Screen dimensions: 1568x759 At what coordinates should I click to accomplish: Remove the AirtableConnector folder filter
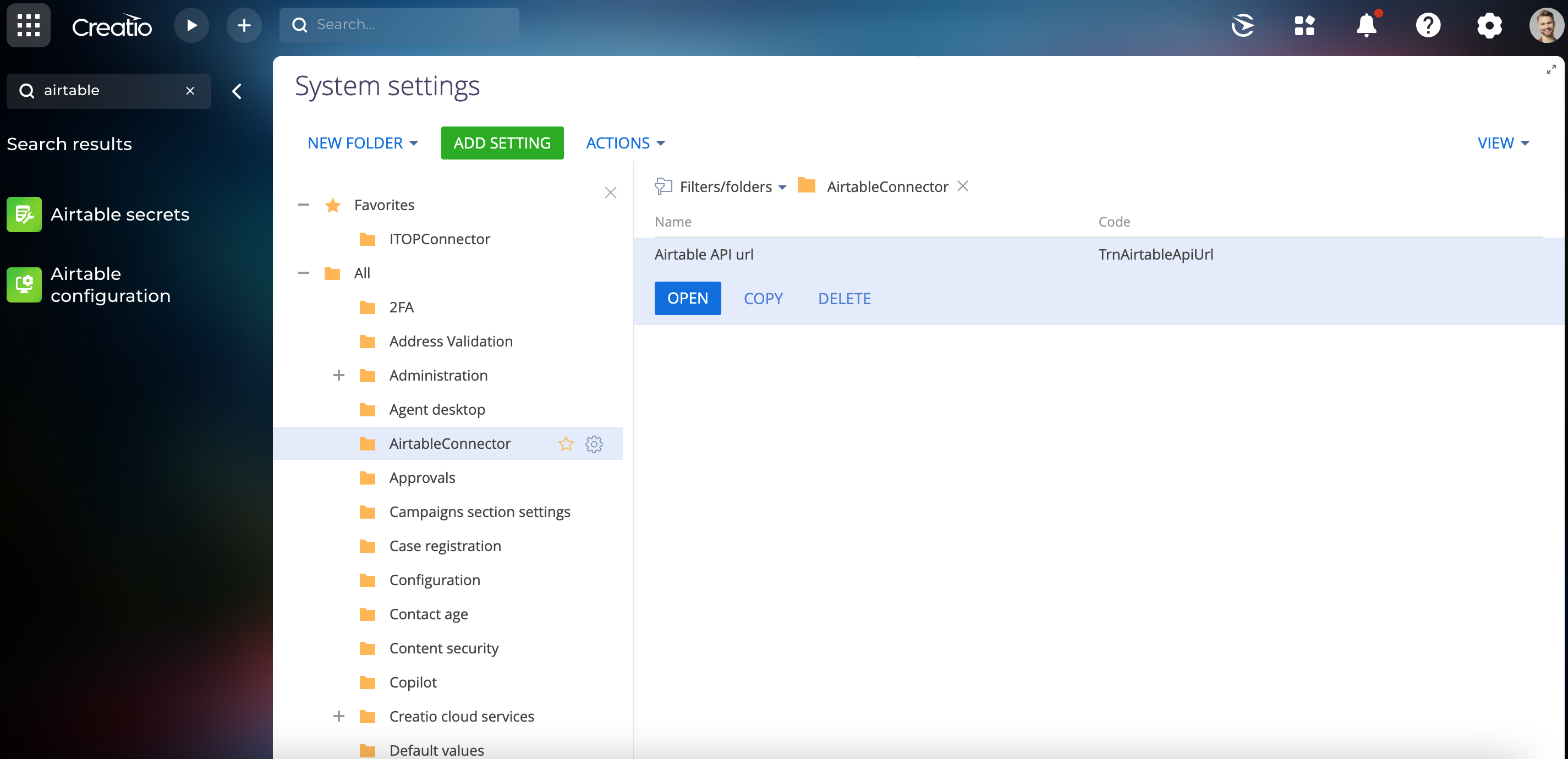(x=962, y=186)
